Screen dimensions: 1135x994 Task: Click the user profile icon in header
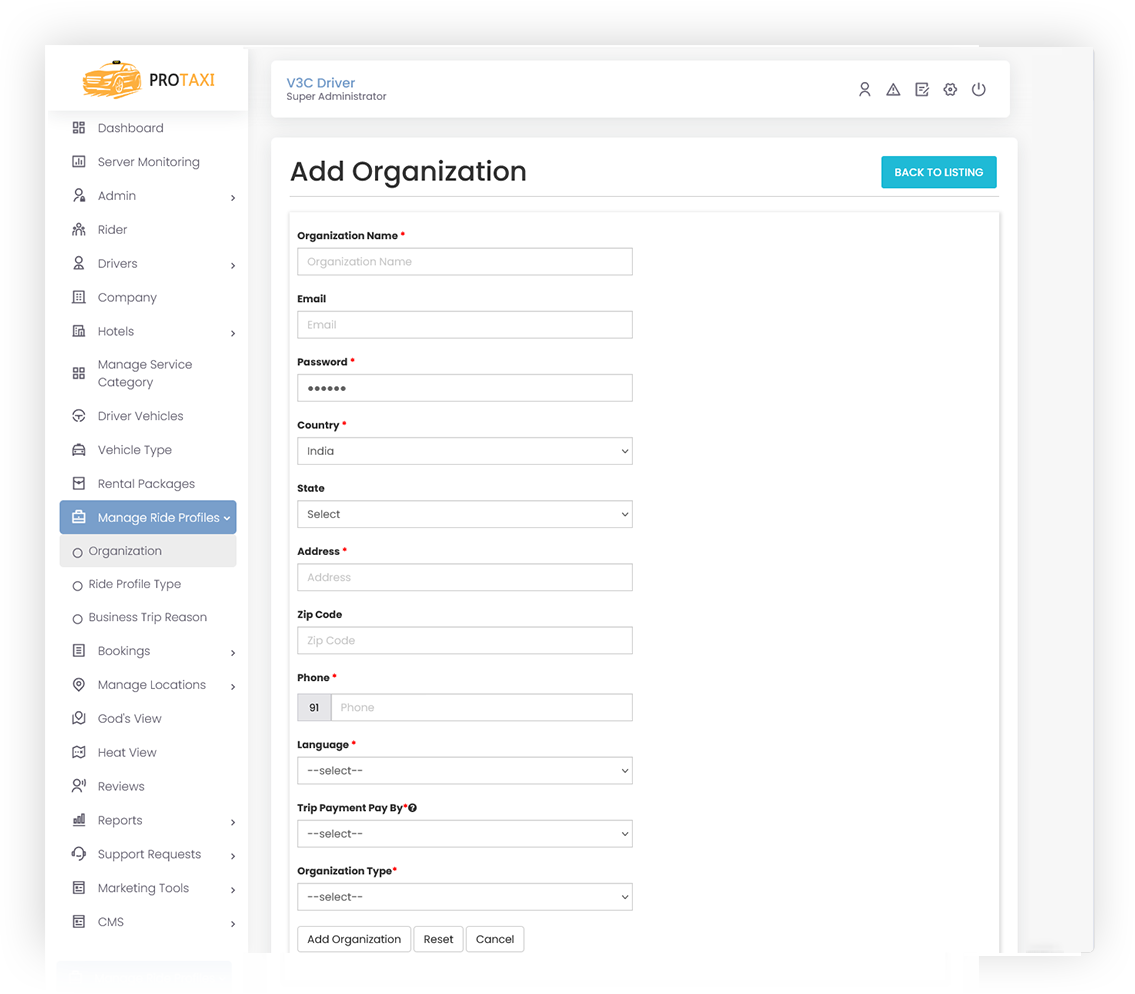[864, 89]
